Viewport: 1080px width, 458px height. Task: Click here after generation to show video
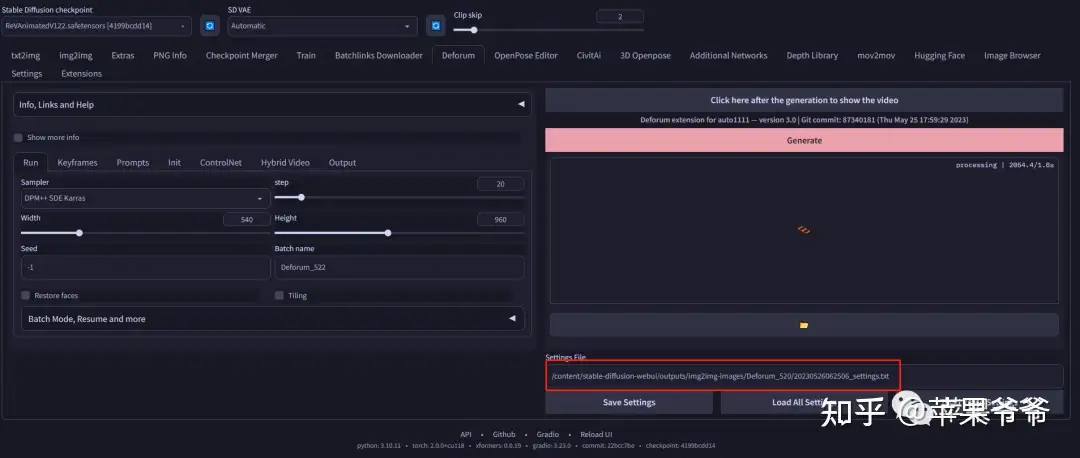[804, 101]
